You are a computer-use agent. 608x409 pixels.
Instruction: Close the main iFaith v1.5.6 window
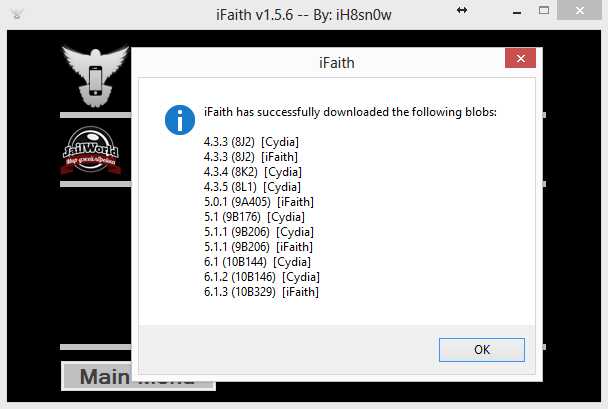pos(579,10)
